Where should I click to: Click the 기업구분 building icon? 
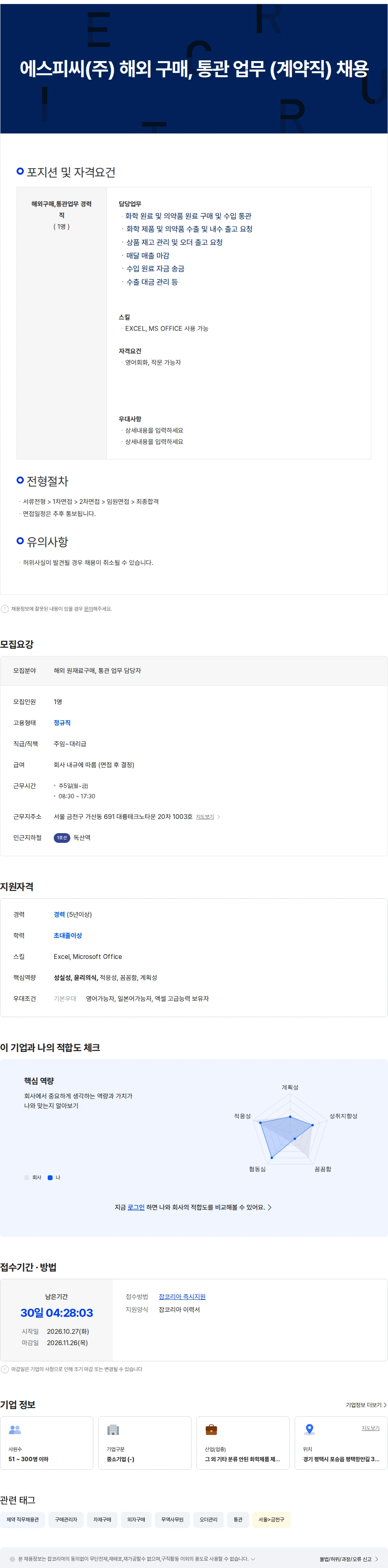[113, 1430]
